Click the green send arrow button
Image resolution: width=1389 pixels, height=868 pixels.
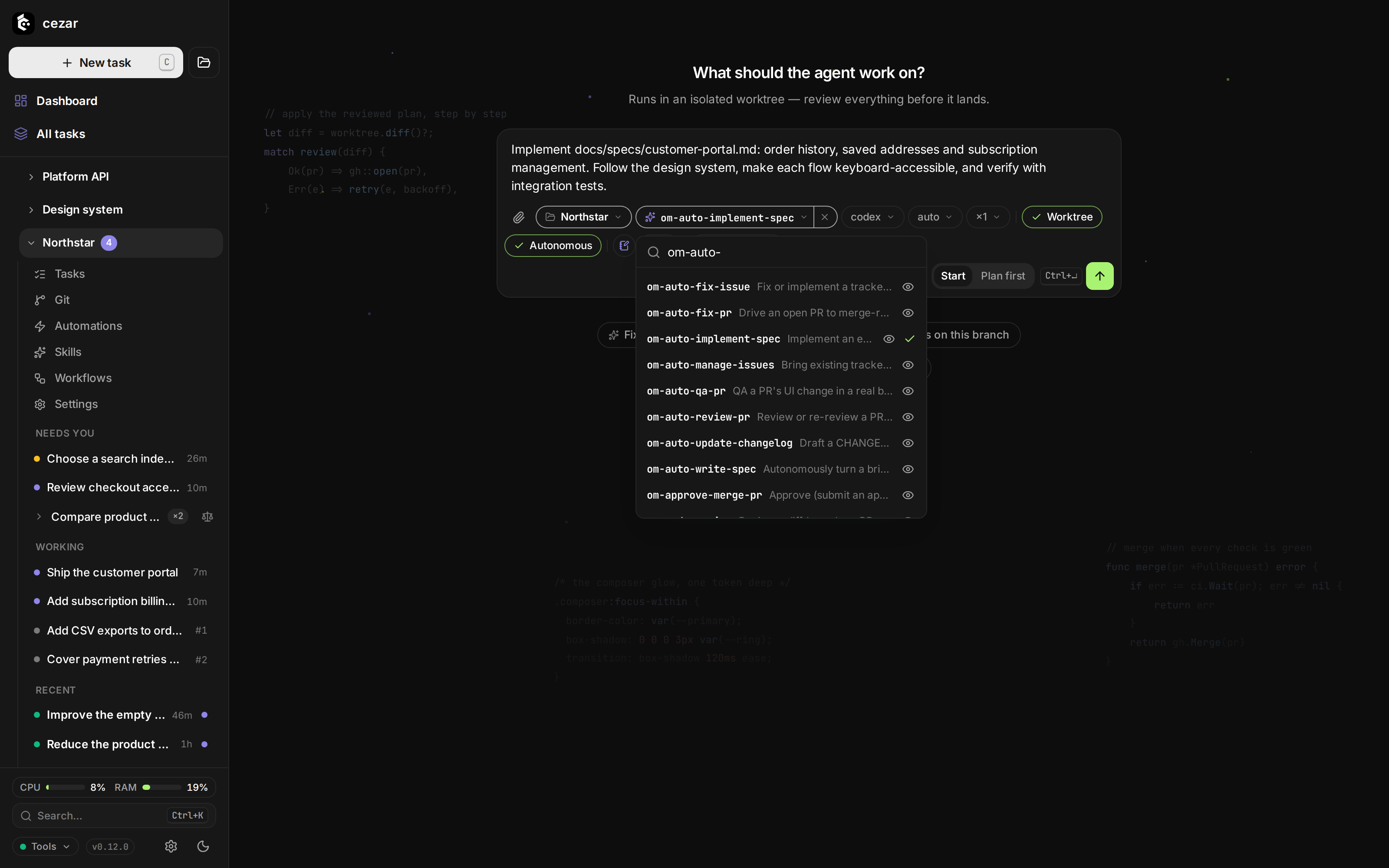(x=1099, y=276)
